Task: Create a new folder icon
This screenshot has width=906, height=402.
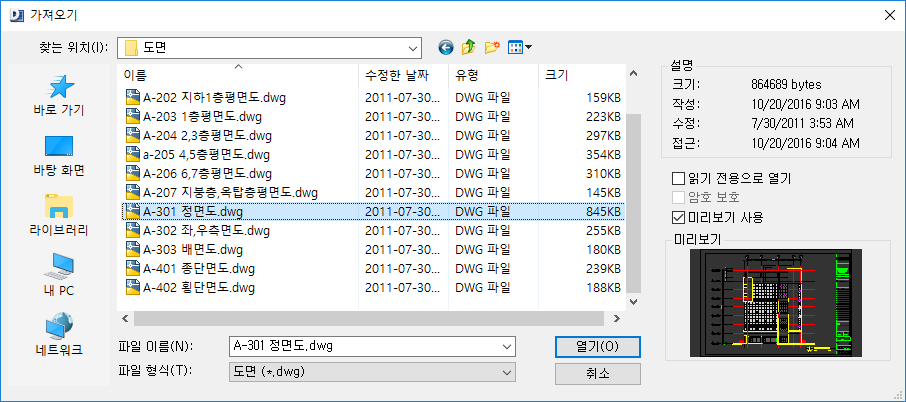Action: point(492,47)
